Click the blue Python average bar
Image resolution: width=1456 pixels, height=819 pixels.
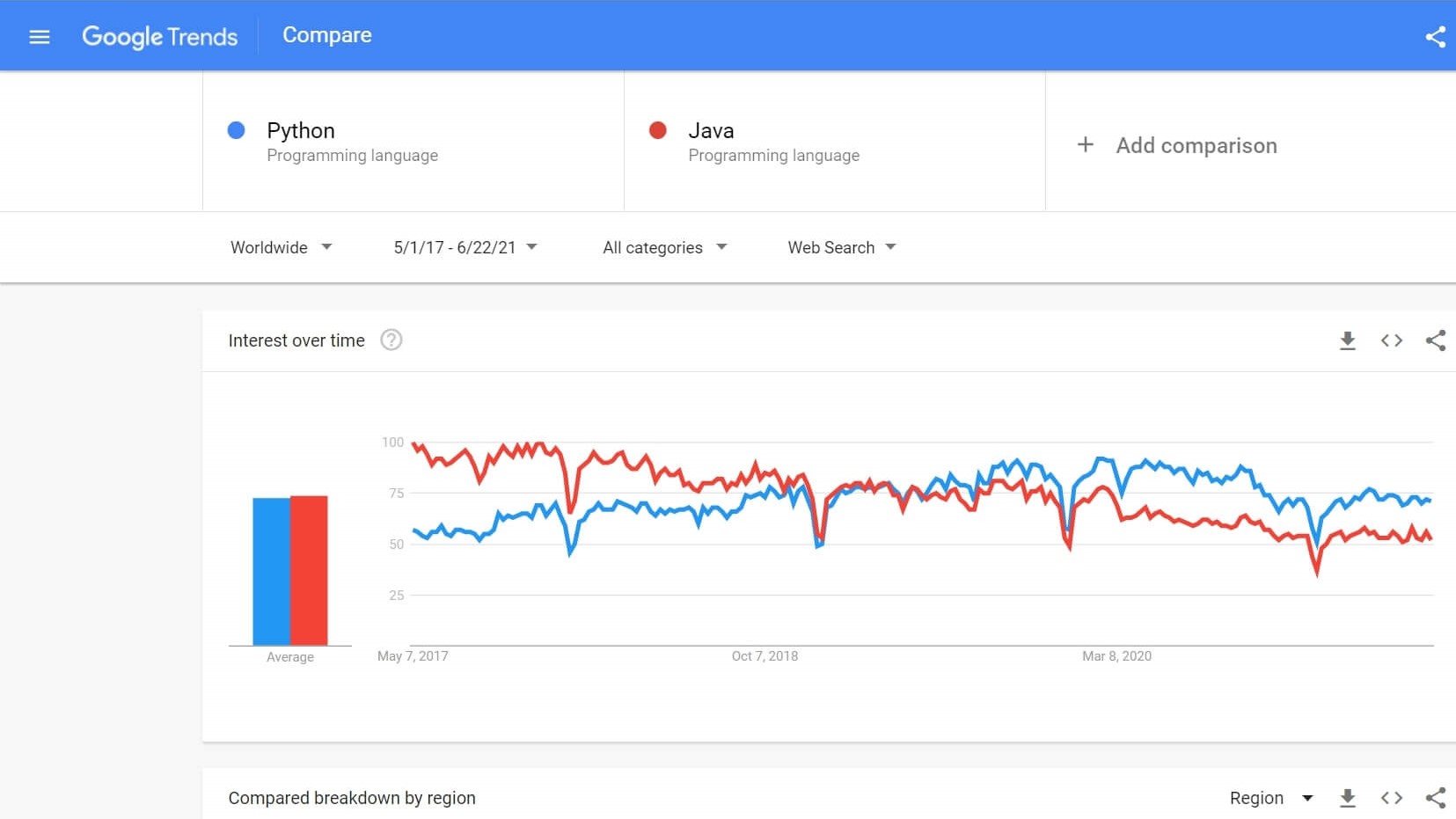pyautogui.click(x=271, y=571)
